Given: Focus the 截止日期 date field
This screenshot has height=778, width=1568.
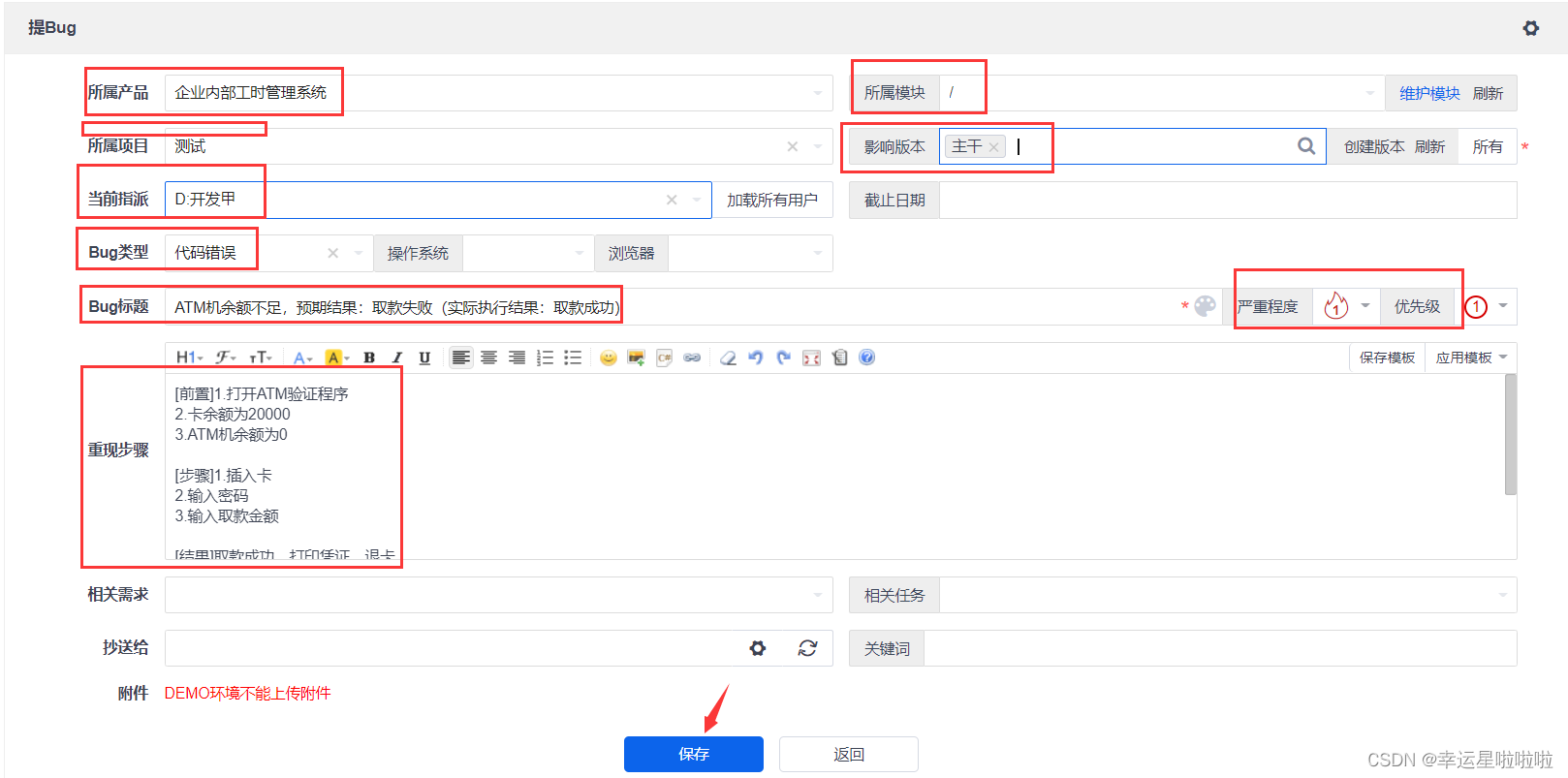Looking at the screenshot, I should tap(1228, 200).
